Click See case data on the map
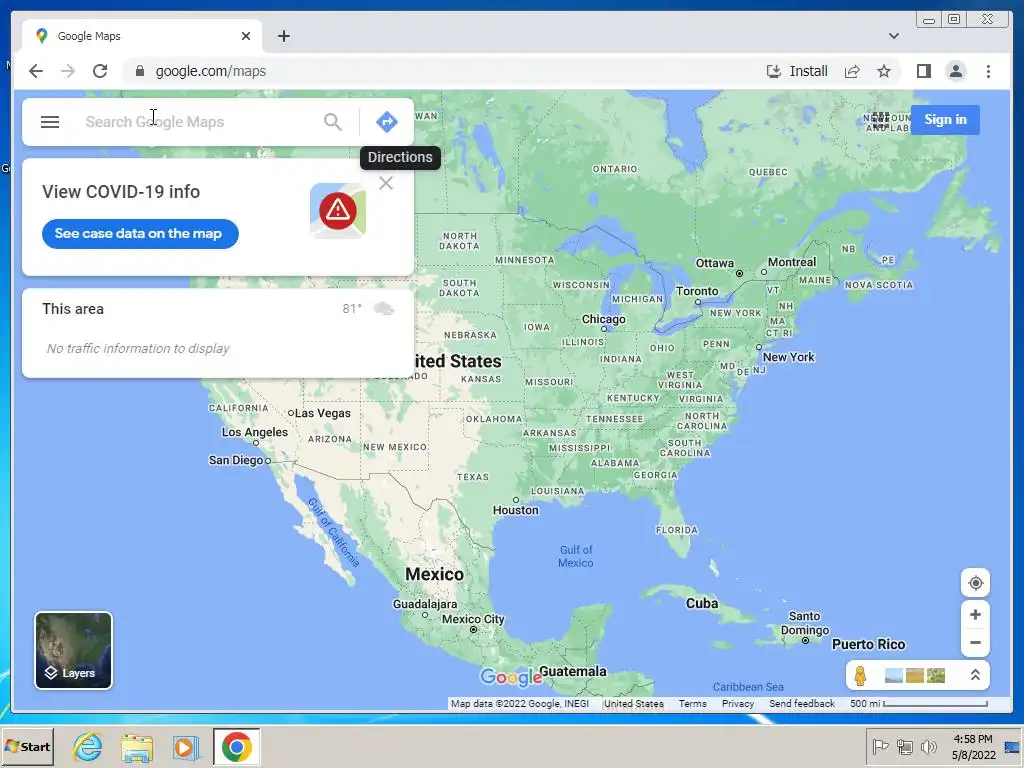The height and width of the screenshot is (768, 1024). pyautogui.click(x=140, y=233)
